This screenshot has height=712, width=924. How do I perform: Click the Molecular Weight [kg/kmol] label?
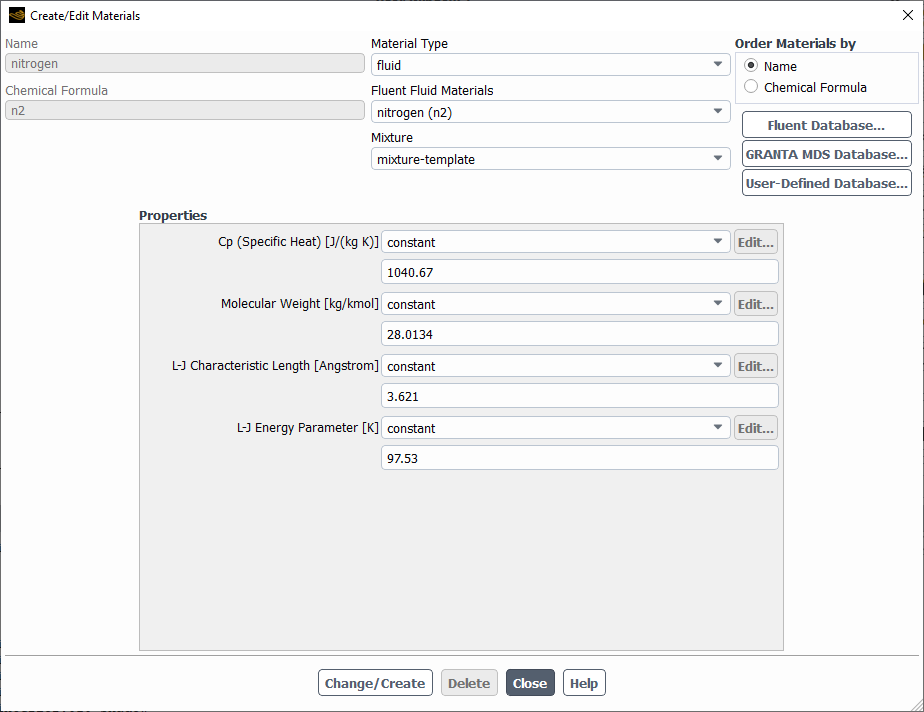point(300,304)
